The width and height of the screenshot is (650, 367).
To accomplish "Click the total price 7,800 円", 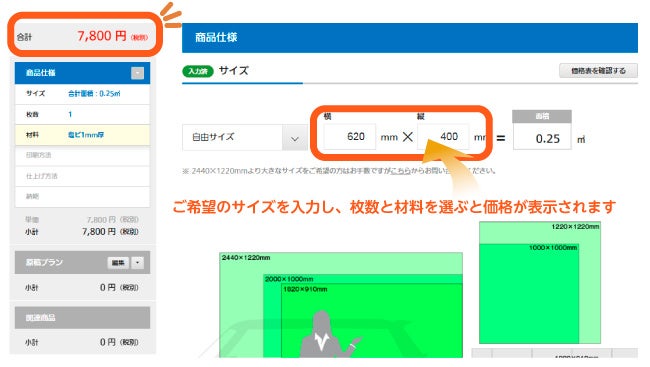I will point(101,36).
